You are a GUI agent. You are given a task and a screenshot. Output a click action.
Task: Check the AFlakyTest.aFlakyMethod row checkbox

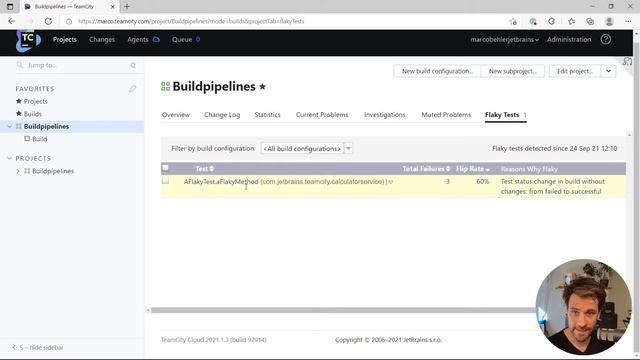click(165, 180)
